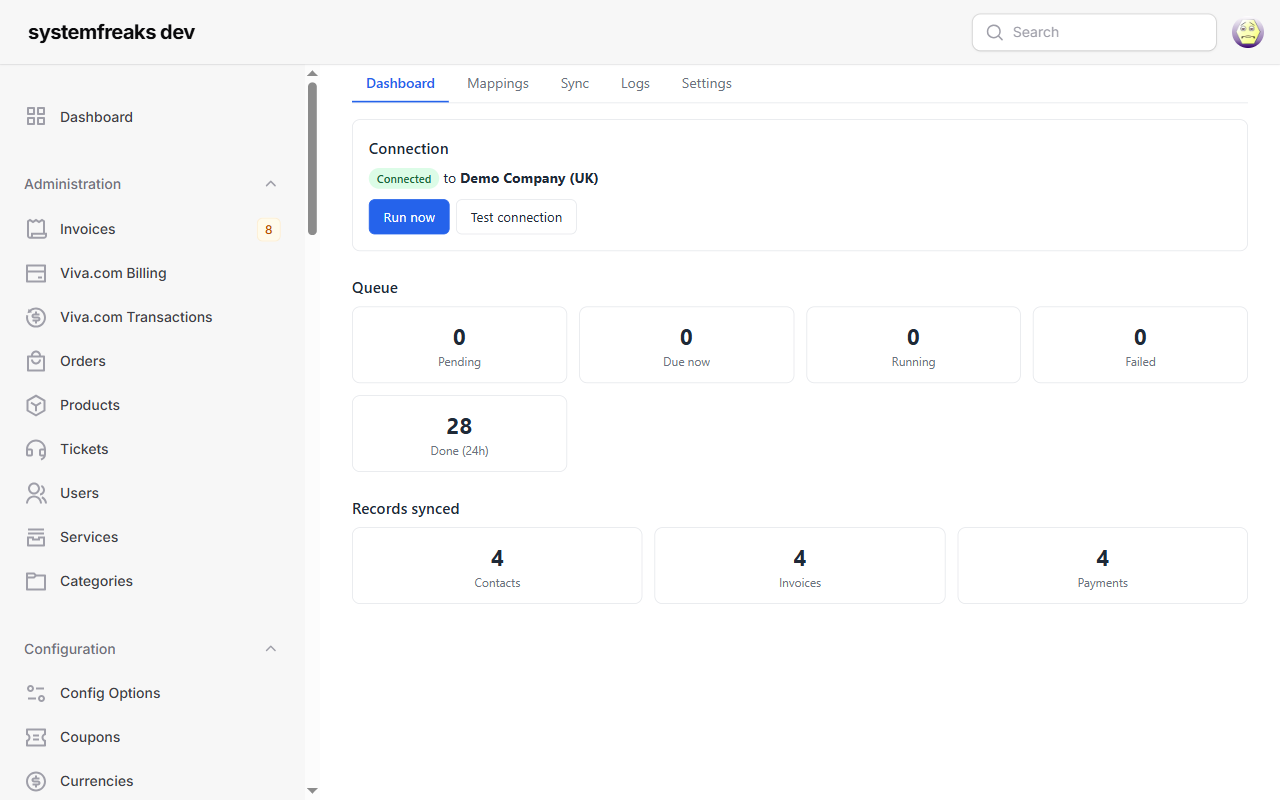Click the Test connection button
Image resolution: width=1280 pixels, height=800 pixels.
point(516,217)
